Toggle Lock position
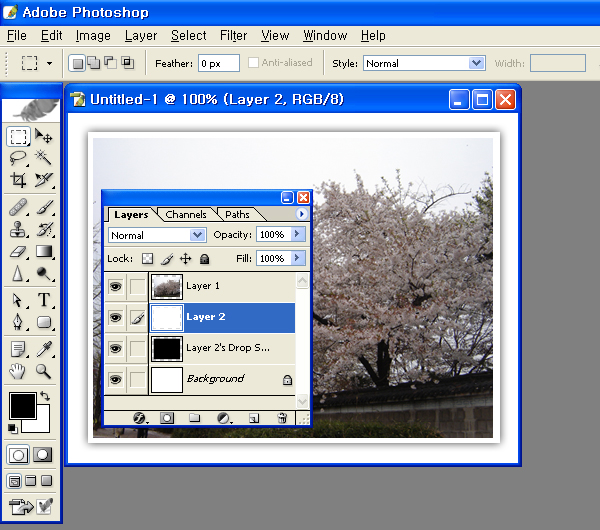Viewport: 600px width, 530px height. (x=186, y=259)
